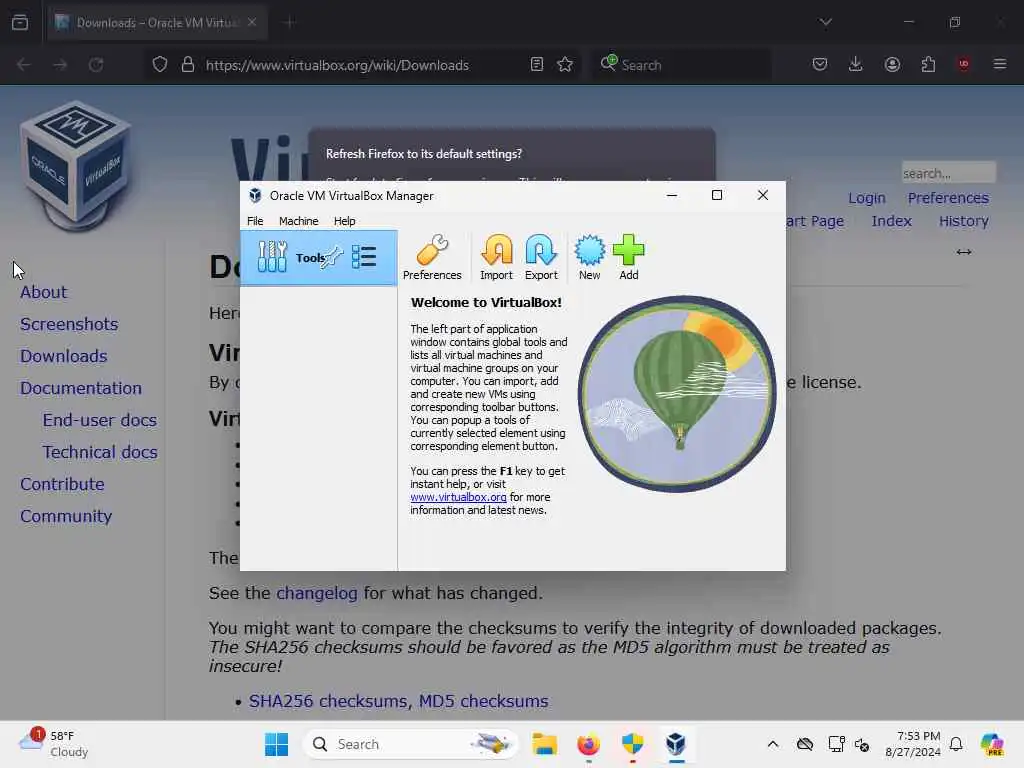The height and width of the screenshot is (768, 1024).
Task: Select the Downloads – Oracle VM VirtualBox tab
Action: pyautogui.click(x=157, y=23)
